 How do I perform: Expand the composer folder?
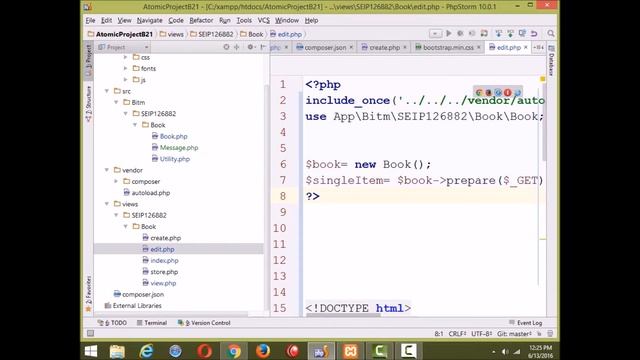(116, 182)
